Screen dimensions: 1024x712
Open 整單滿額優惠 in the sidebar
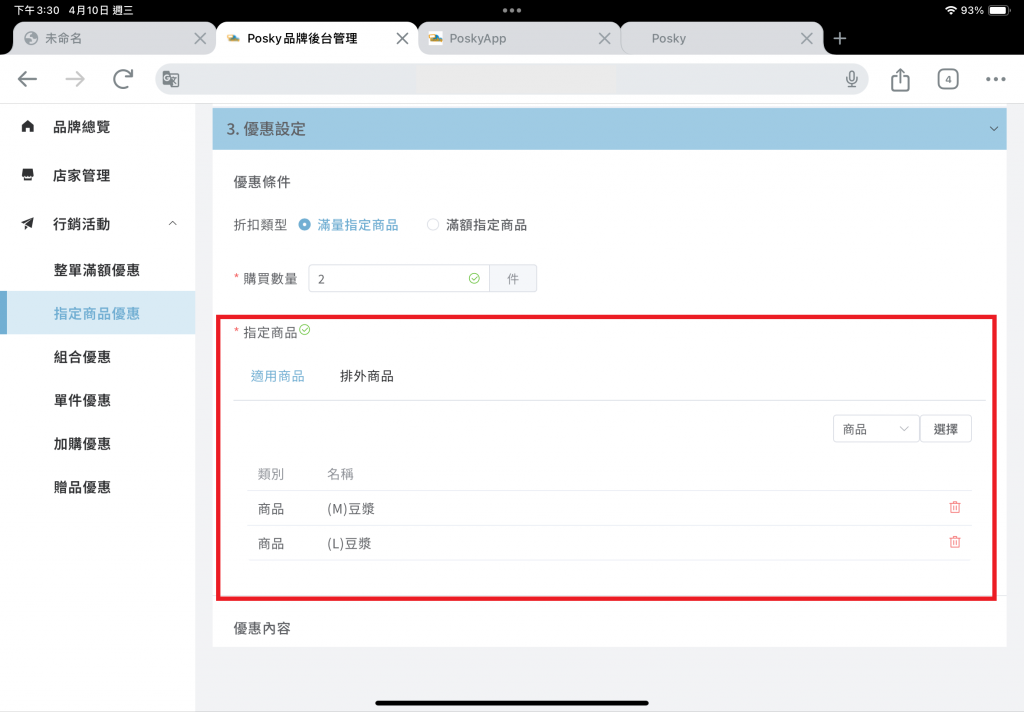pyautogui.click(x=97, y=270)
